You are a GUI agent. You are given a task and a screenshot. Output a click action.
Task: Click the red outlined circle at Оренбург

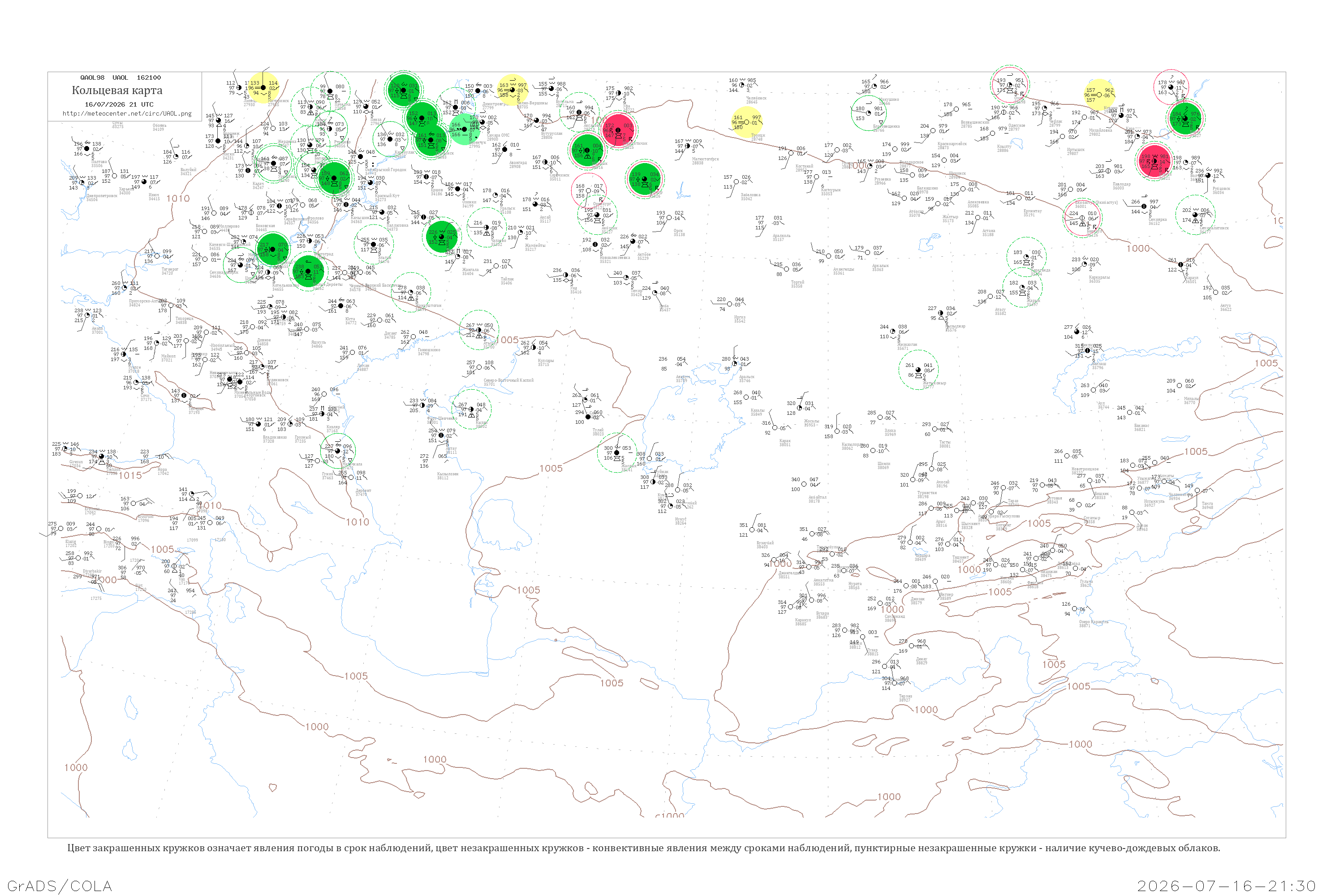pyautogui.click(x=589, y=190)
